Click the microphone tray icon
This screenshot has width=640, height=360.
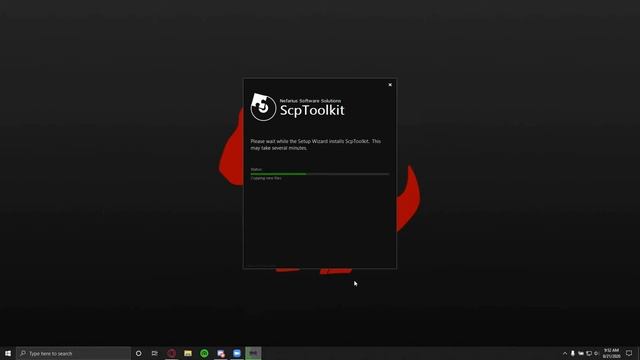573,353
